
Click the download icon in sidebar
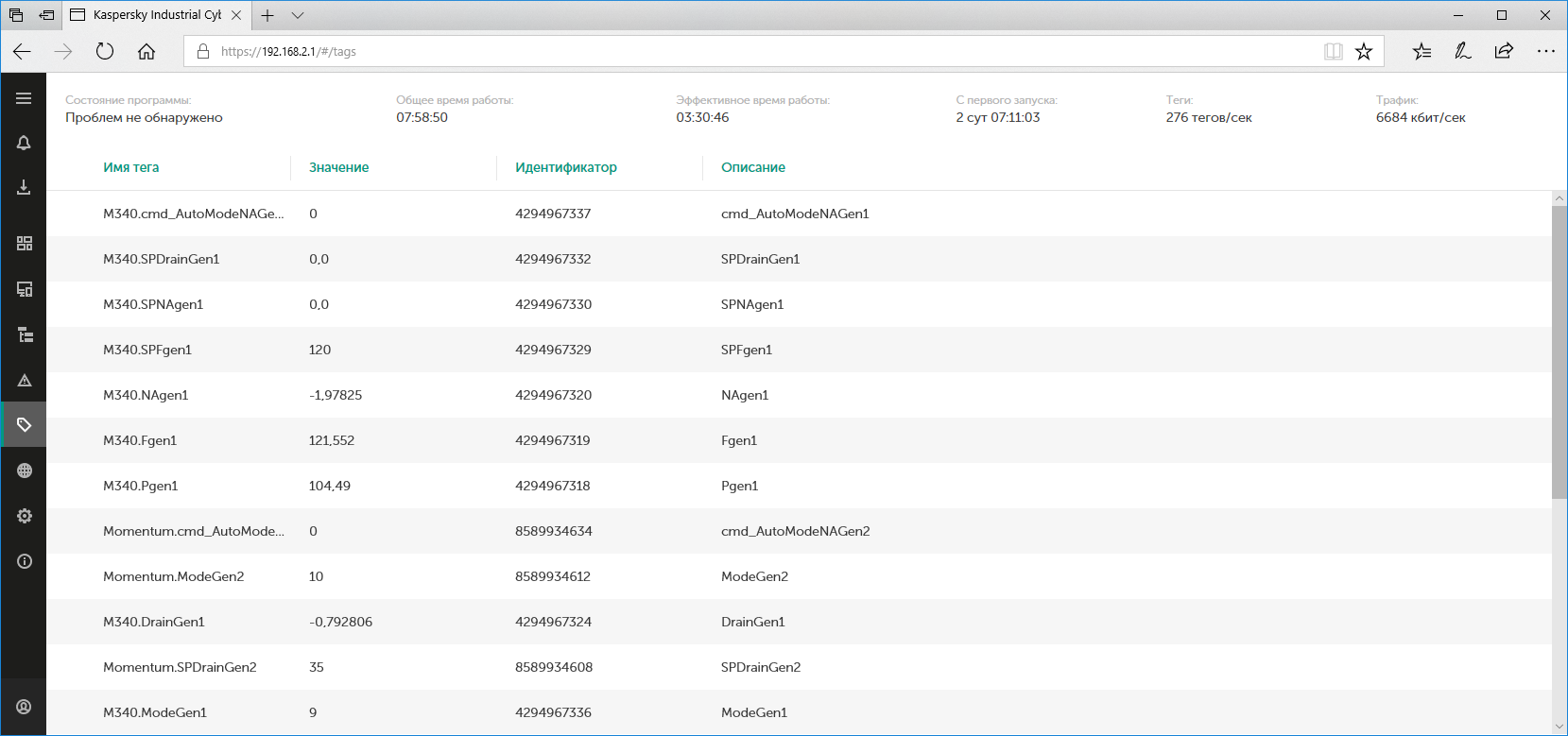pos(24,188)
